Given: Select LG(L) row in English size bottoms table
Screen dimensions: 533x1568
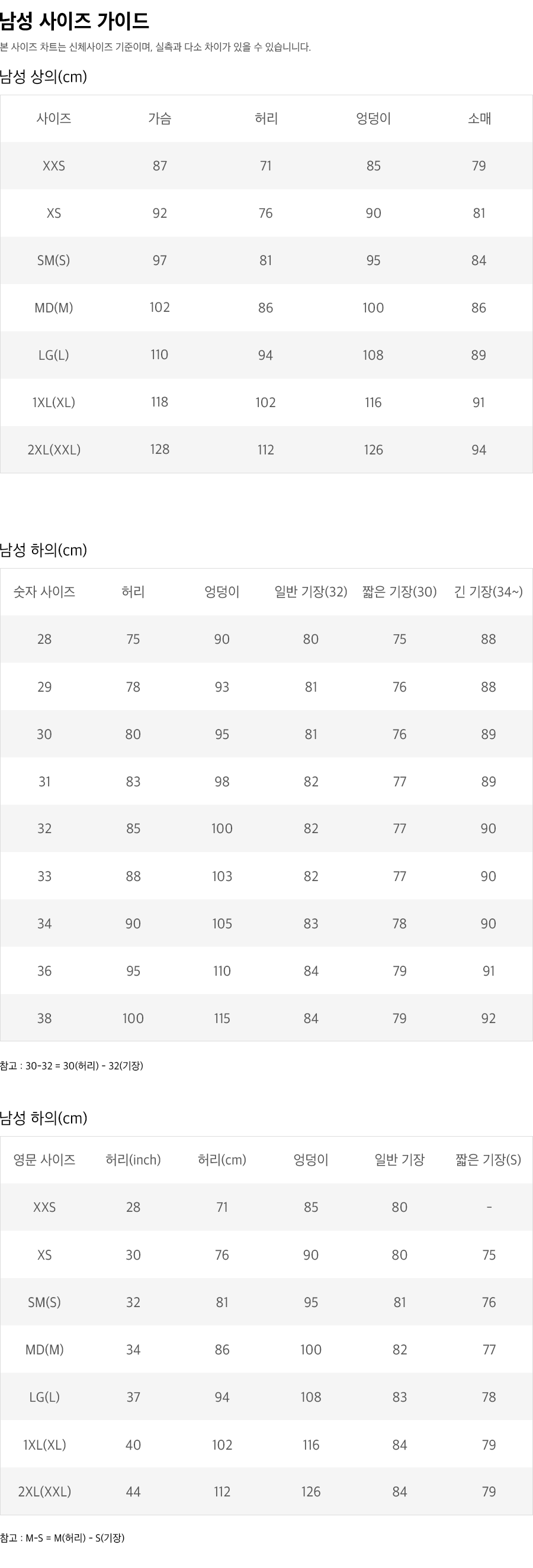Looking at the screenshot, I should 266,1397.
